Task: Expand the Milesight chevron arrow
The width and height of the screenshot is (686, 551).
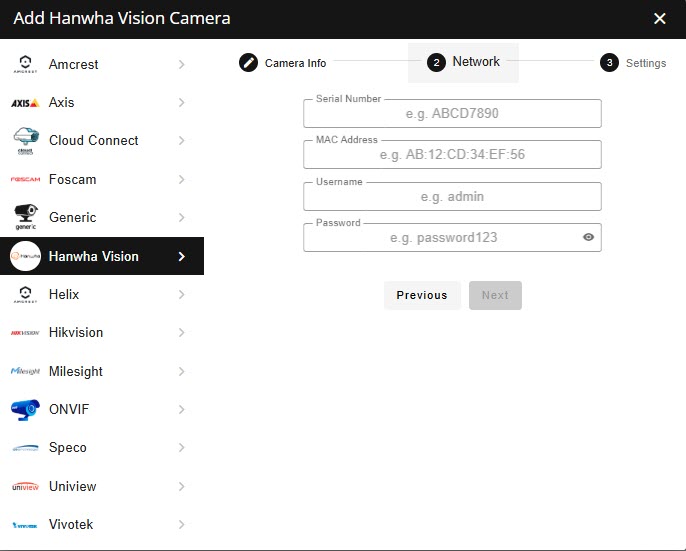Action: click(181, 372)
